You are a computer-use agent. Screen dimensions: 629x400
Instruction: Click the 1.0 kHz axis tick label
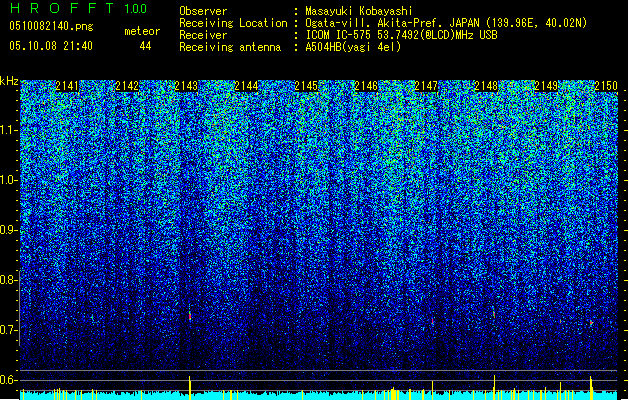[x=9, y=180]
